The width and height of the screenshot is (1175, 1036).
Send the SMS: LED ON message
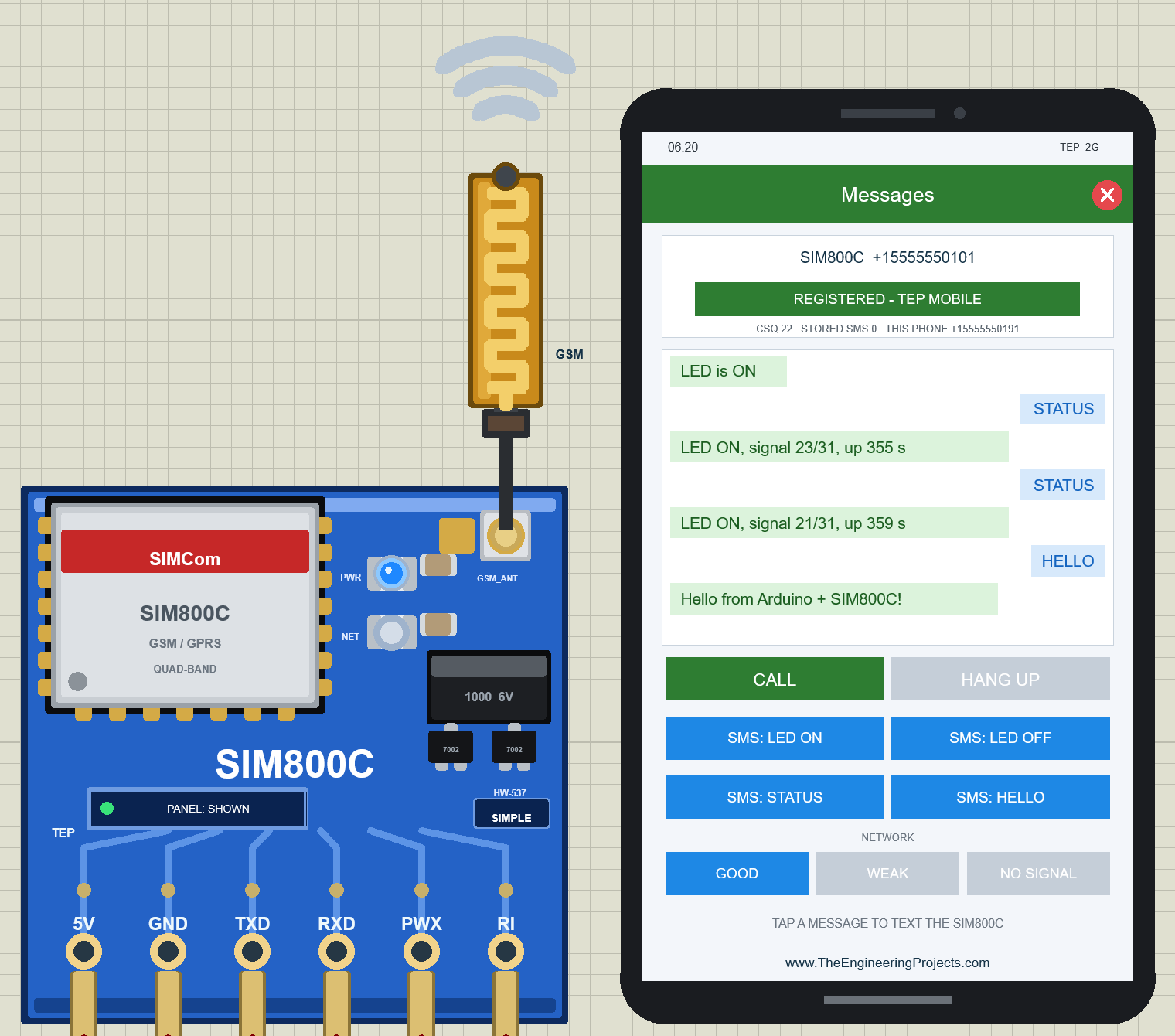tap(775, 738)
